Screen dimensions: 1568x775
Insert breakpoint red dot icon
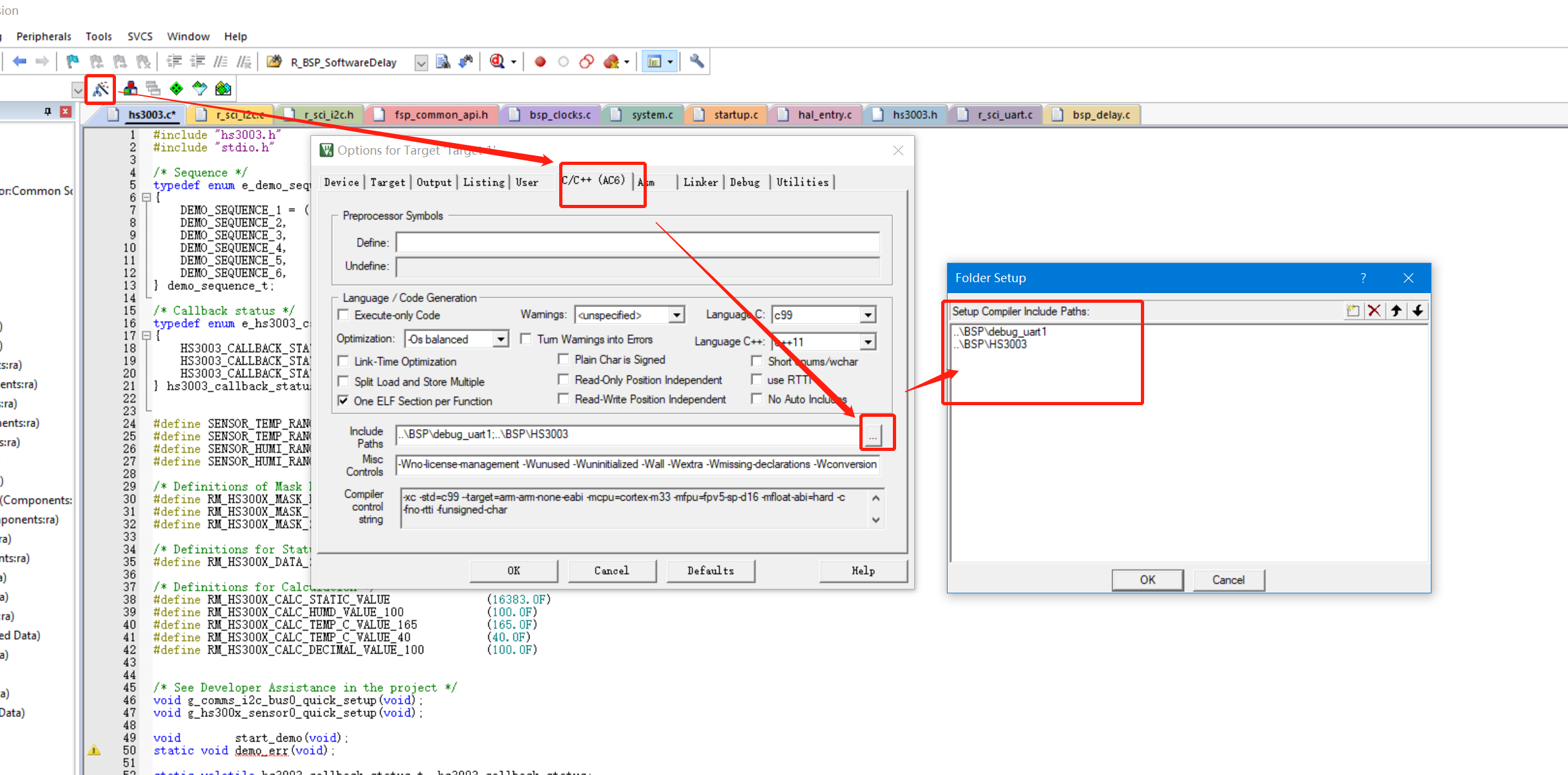540,62
